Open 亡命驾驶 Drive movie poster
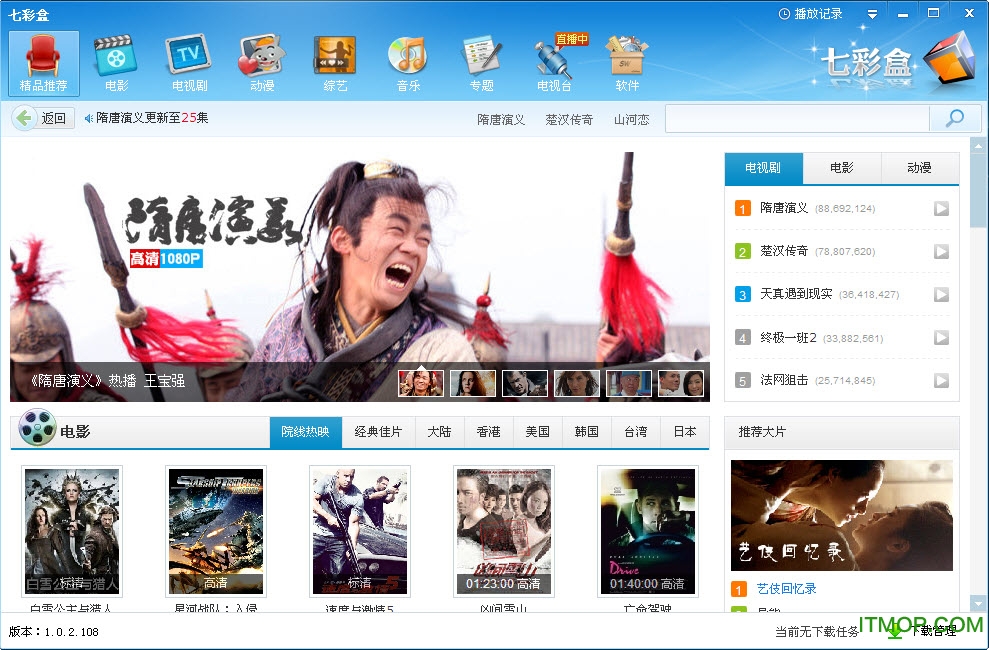Viewport: 989px width, 650px height. pyautogui.click(x=648, y=531)
